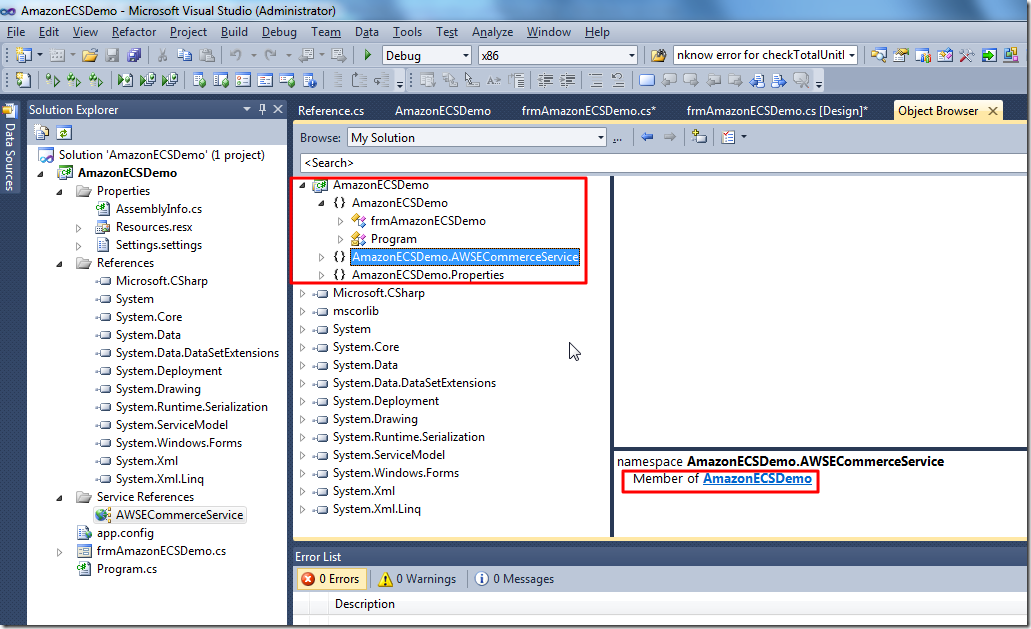Click the Solution Explorer toolbar icon
This screenshot has width=1031, height=629.
pos(878,55)
